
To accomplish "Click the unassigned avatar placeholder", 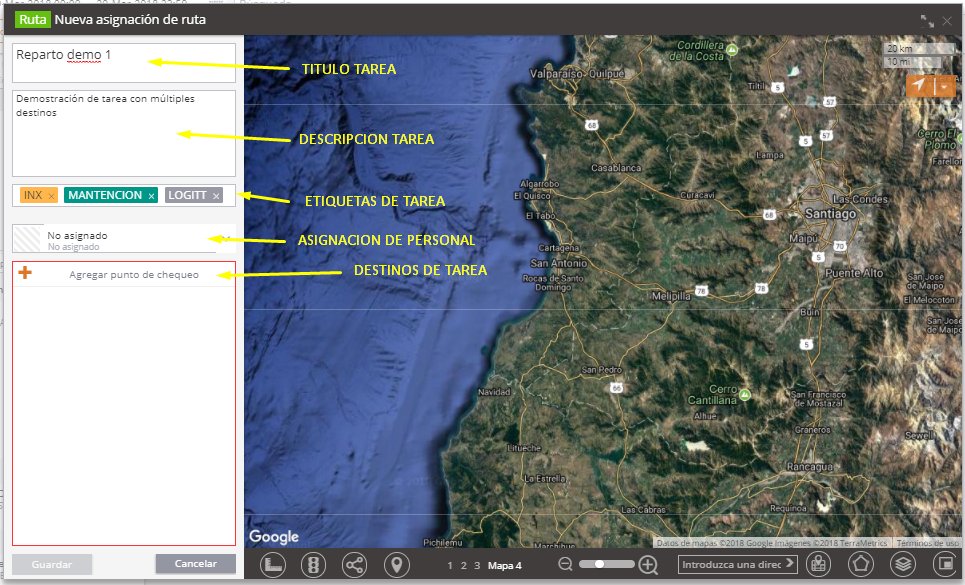I will [x=28, y=239].
